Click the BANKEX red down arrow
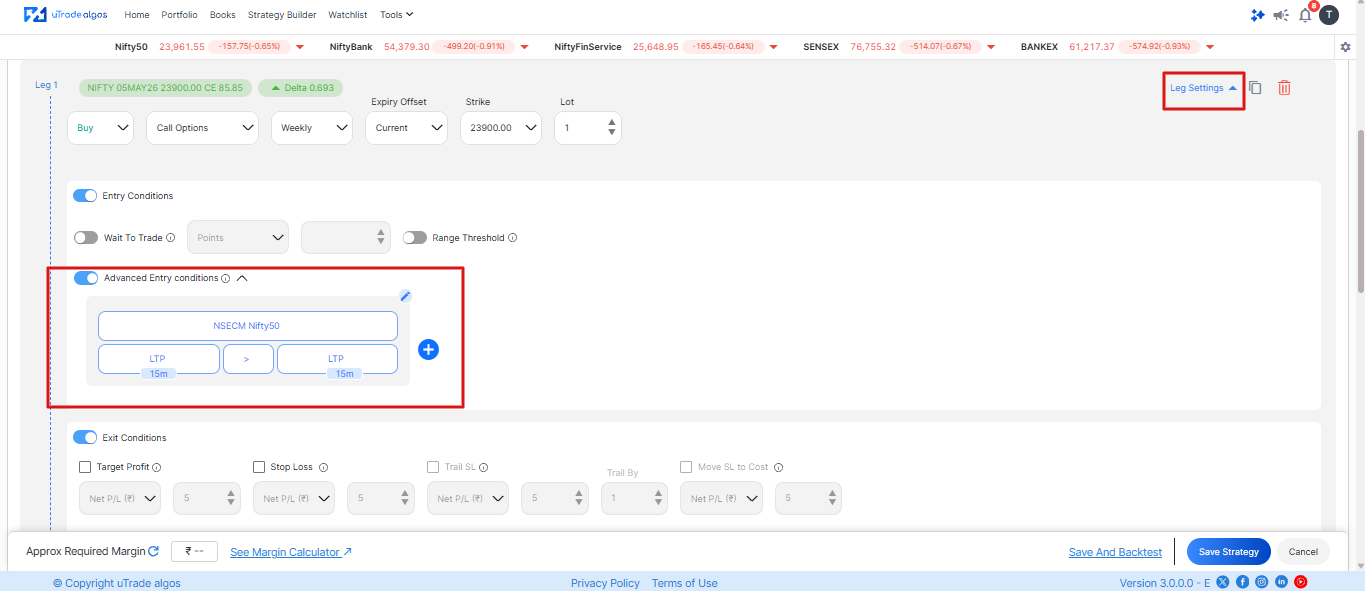Image resolution: width=1365 pixels, height=591 pixels. pyautogui.click(x=1210, y=47)
